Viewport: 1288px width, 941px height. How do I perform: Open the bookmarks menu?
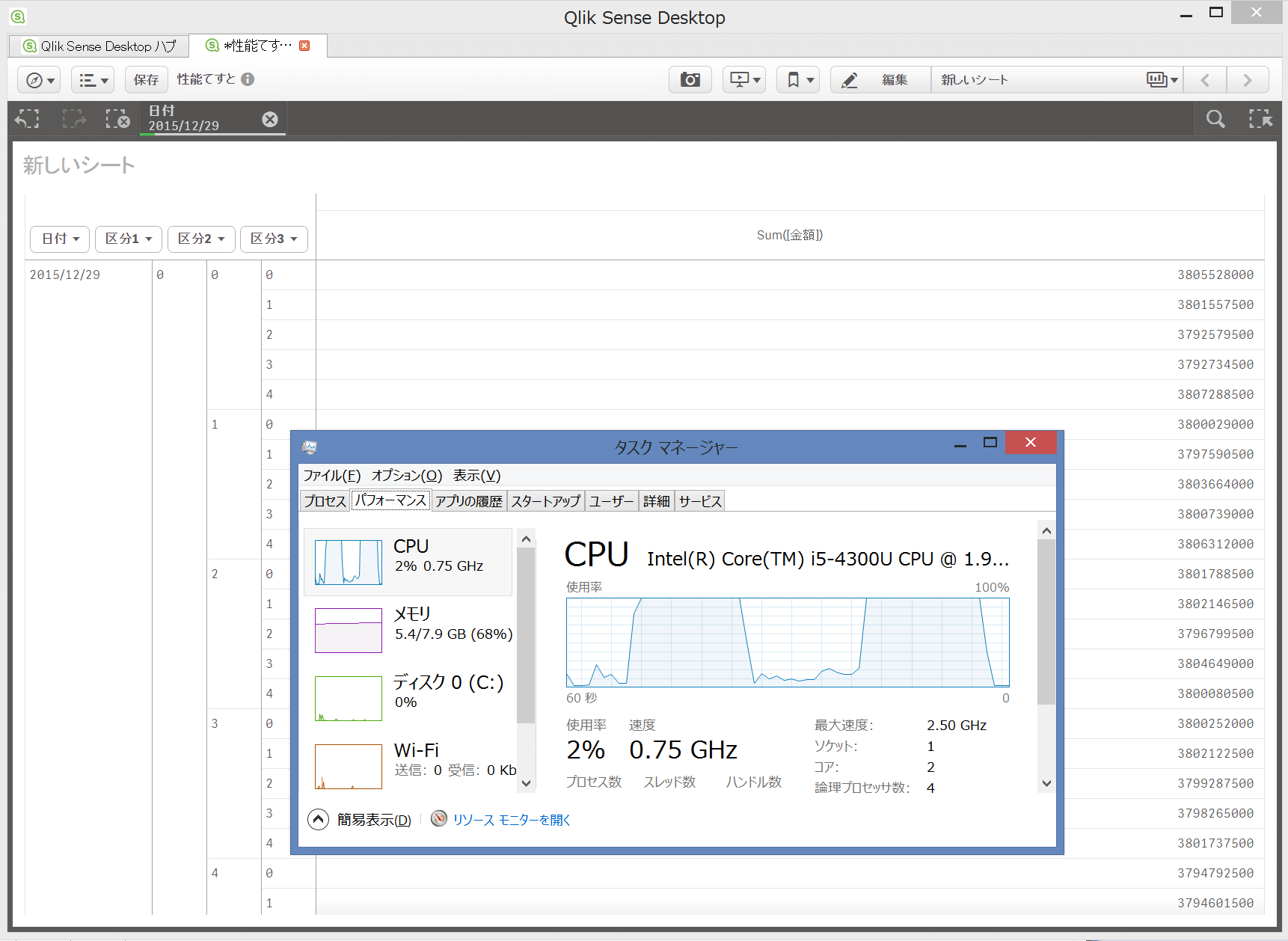(x=799, y=80)
